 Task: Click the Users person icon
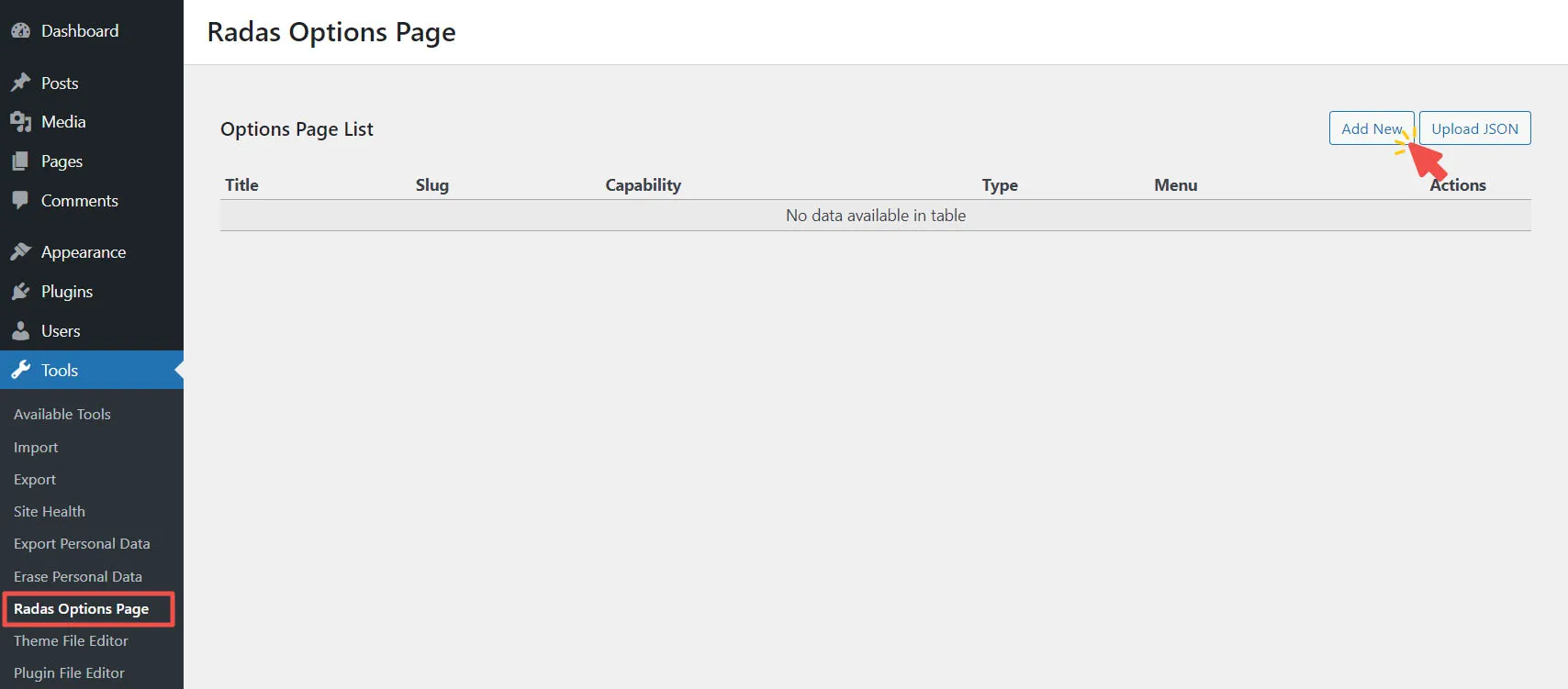pyautogui.click(x=20, y=331)
